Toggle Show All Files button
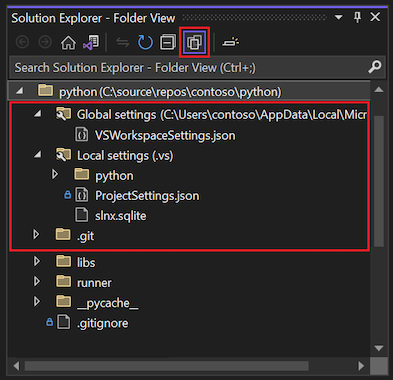The height and width of the screenshot is (380, 393). click(195, 43)
